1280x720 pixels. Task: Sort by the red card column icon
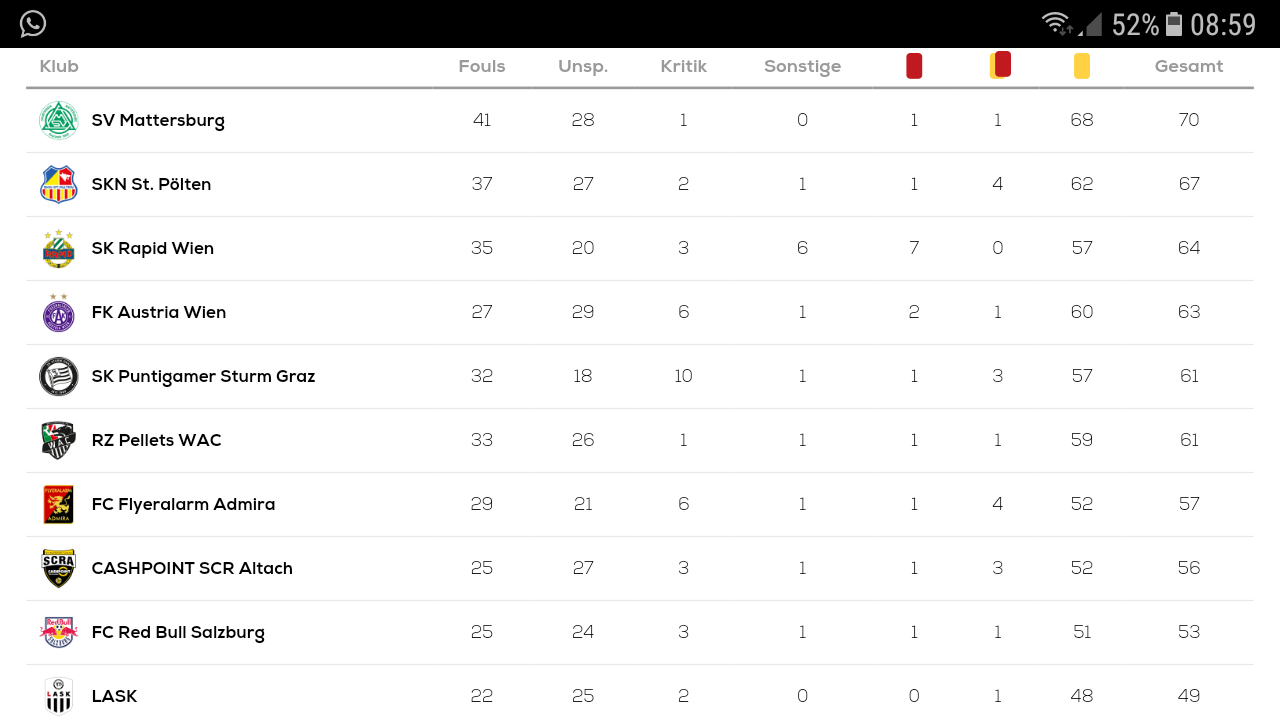tap(914, 66)
